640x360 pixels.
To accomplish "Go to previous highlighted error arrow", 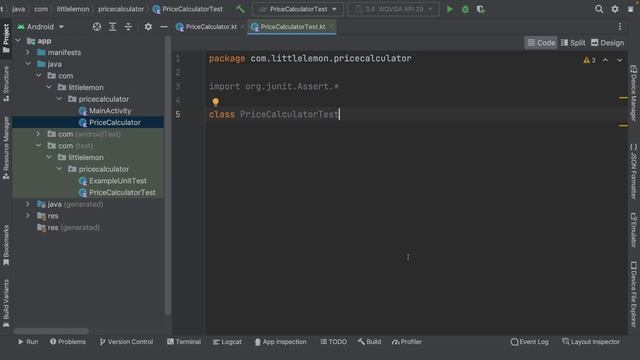I will pos(605,60).
